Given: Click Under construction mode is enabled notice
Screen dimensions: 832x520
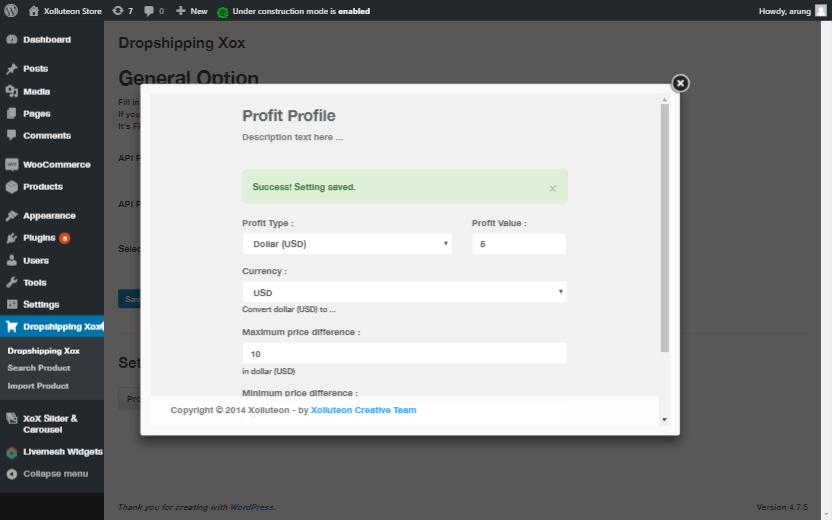Looking at the screenshot, I should tap(301, 11).
